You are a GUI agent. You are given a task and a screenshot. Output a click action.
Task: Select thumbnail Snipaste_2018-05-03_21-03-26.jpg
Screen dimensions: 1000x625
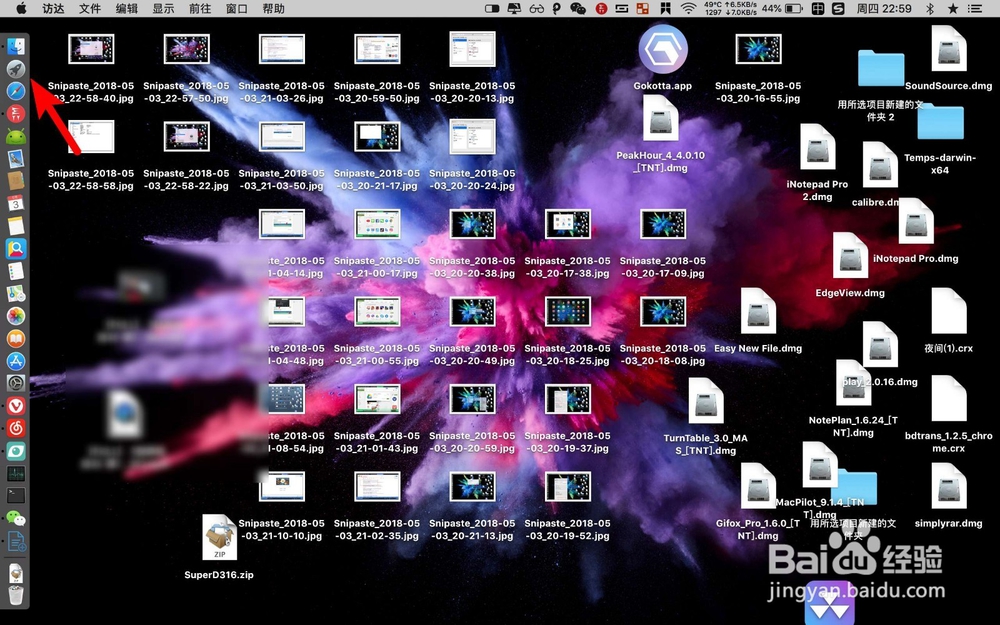pyautogui.click(x=282, y=49)
